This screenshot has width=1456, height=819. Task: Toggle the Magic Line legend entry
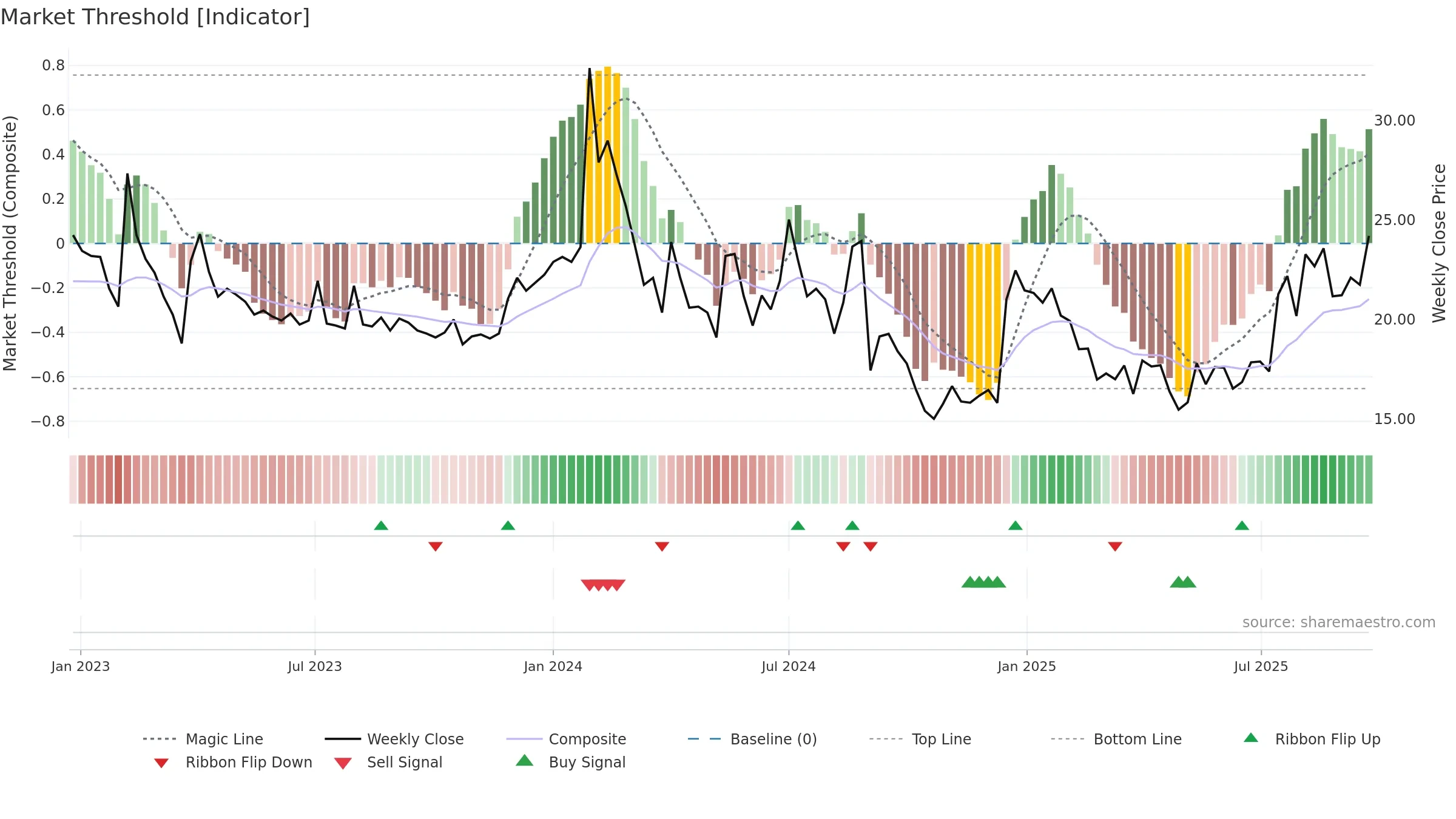pos(203,739)
